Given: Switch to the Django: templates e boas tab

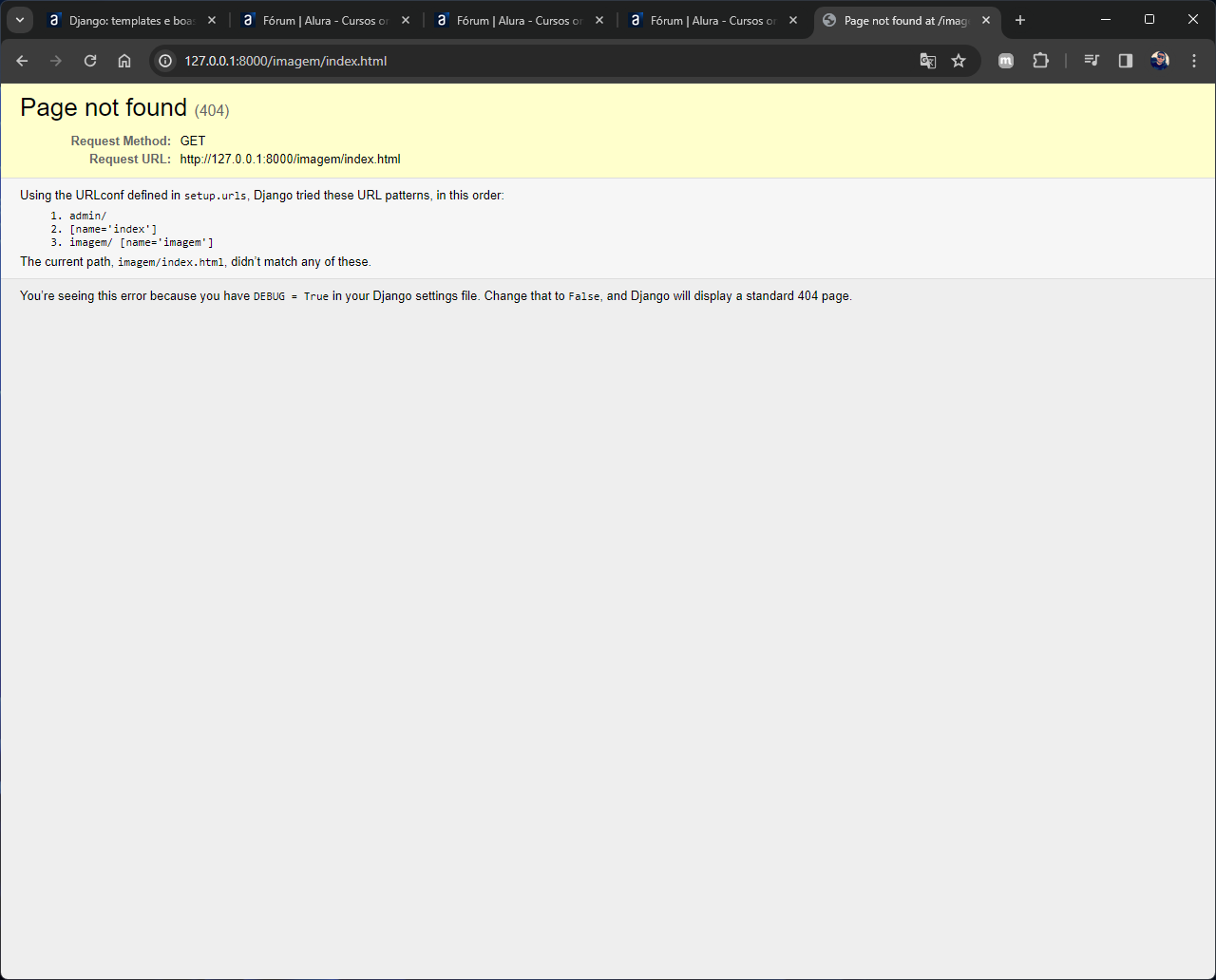Looking at the screenshot, I should pos(132,20).
